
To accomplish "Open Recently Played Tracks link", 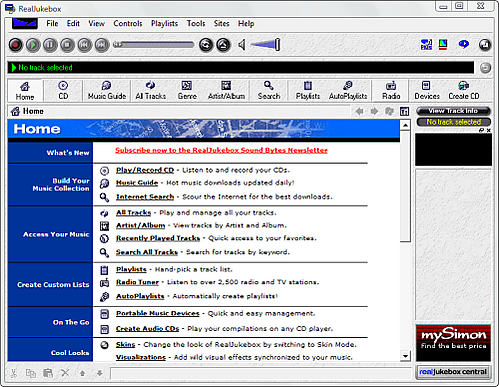I will pyautogui.click(x=158, y=238).
